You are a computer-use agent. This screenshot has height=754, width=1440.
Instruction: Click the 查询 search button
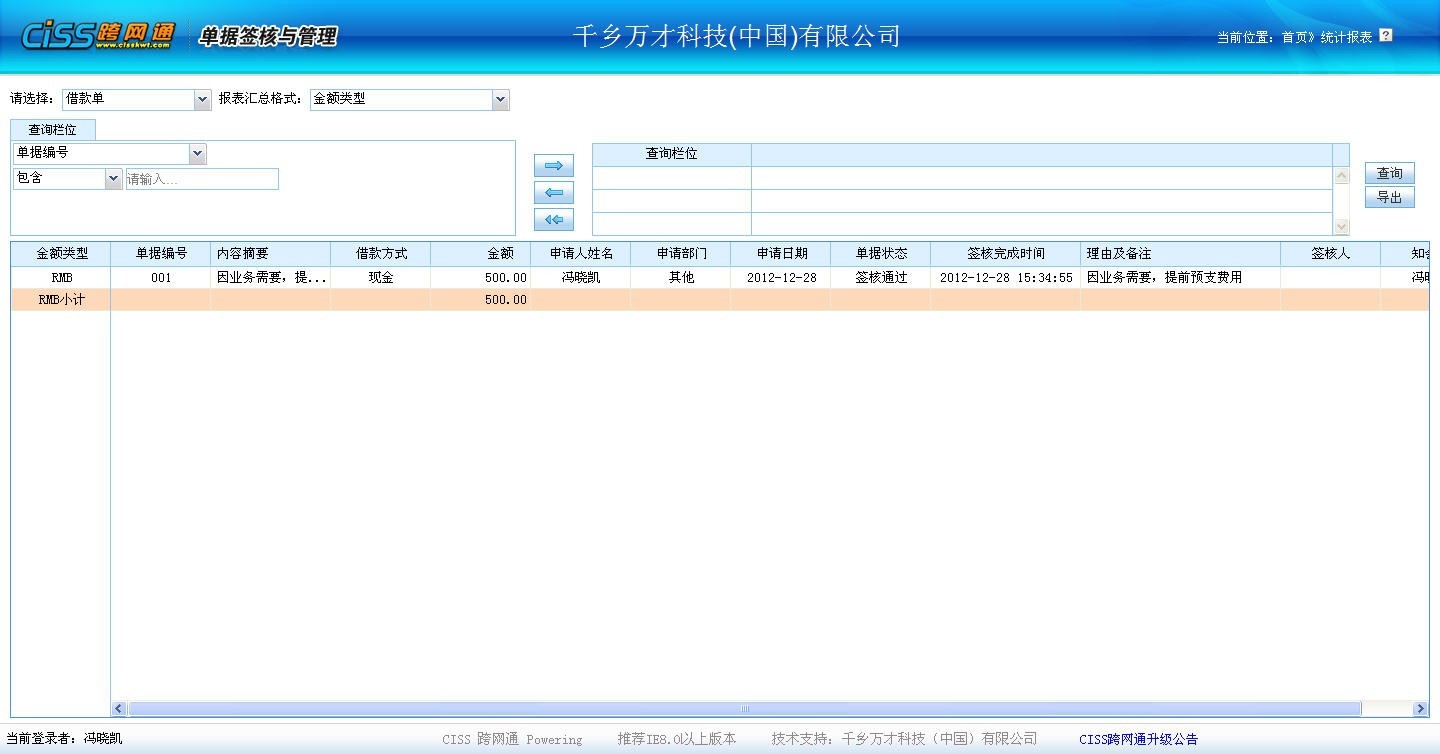pos(1389,173)
